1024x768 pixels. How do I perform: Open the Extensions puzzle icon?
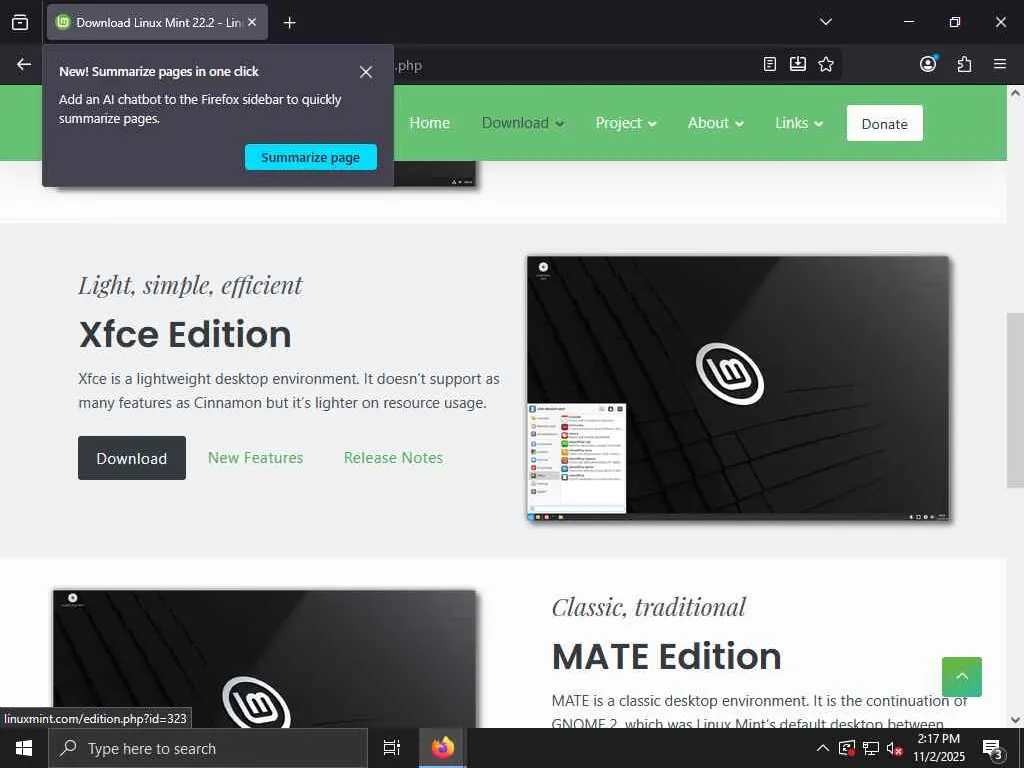[x=964, y=64]
